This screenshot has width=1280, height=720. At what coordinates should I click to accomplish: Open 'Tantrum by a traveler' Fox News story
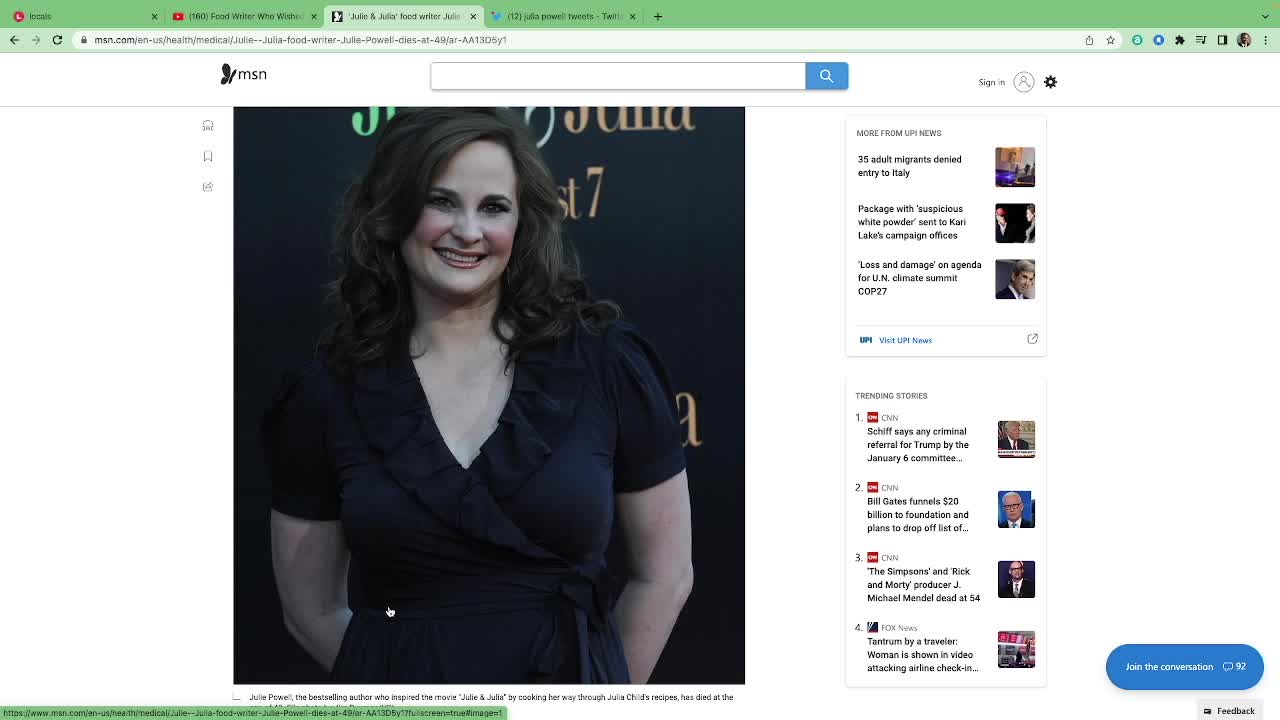(922, 655)
